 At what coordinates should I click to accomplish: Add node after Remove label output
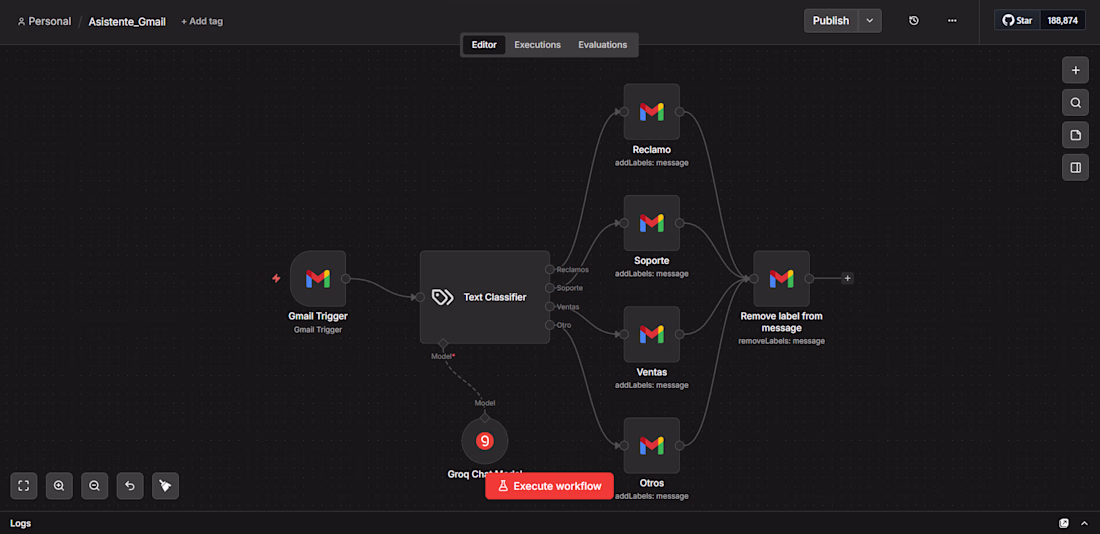(847, 279)
